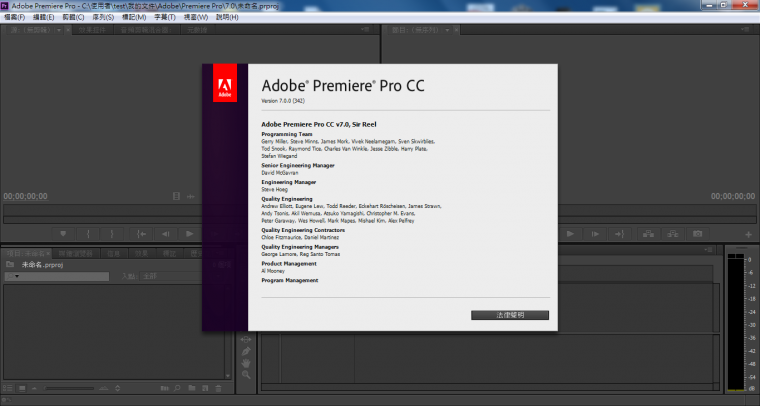760x406 pixels.
Task: Click the Project panel scrollbar down arrow
Action: (x=228, y=376)
